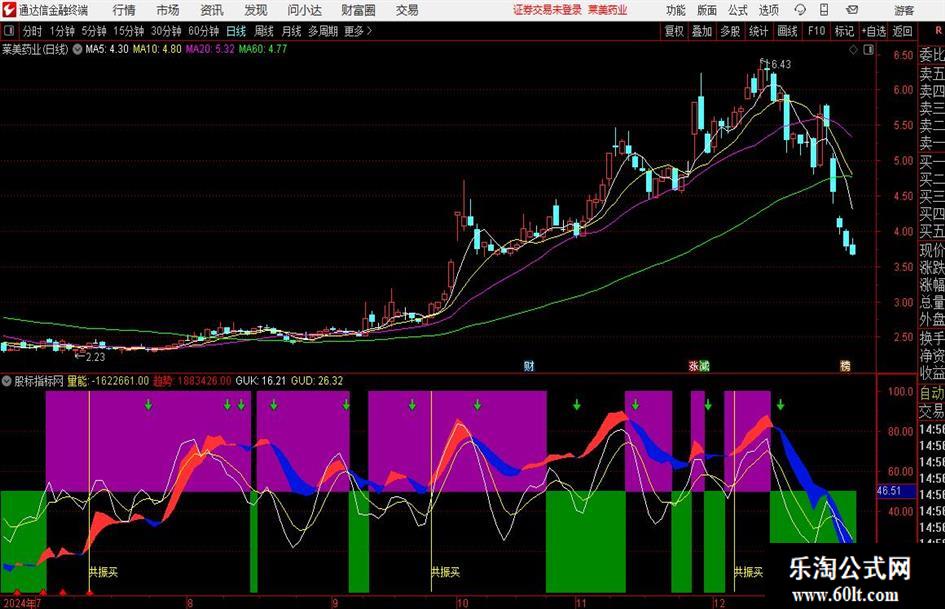Open the mail envelope icon
This screenshot has height=609, width=945.
click(852, 10)
